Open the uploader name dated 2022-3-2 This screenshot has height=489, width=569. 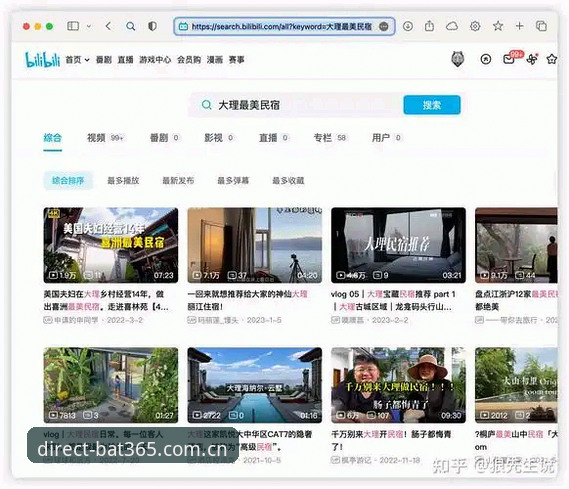click(76, 320)
